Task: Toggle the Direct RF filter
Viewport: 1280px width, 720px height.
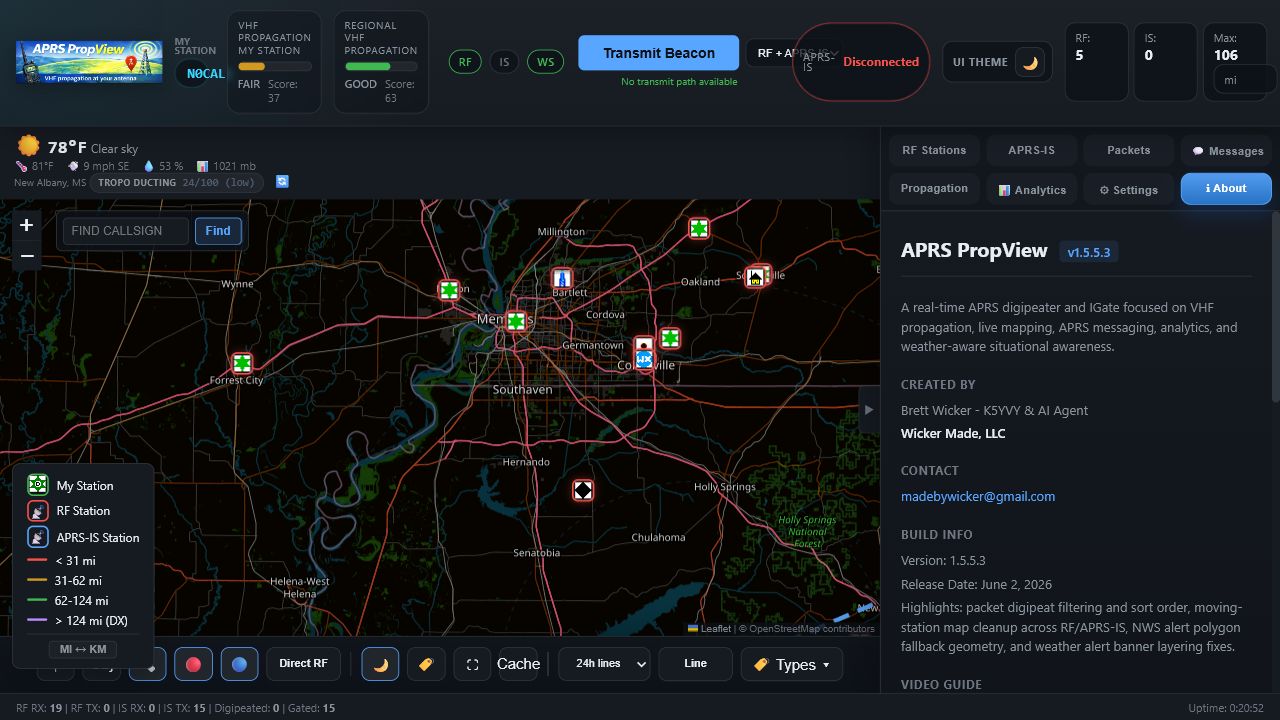Action: click(303, 664)
